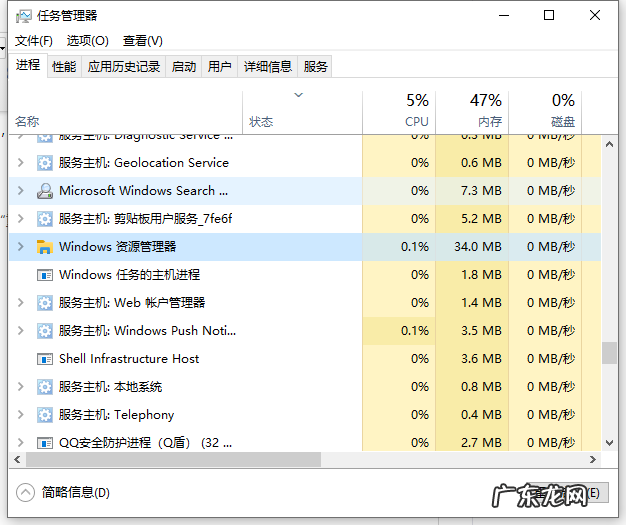Click the vertical scrollbar down arrow
Screen dimensions: 626x525
click(x=609, y=442)
